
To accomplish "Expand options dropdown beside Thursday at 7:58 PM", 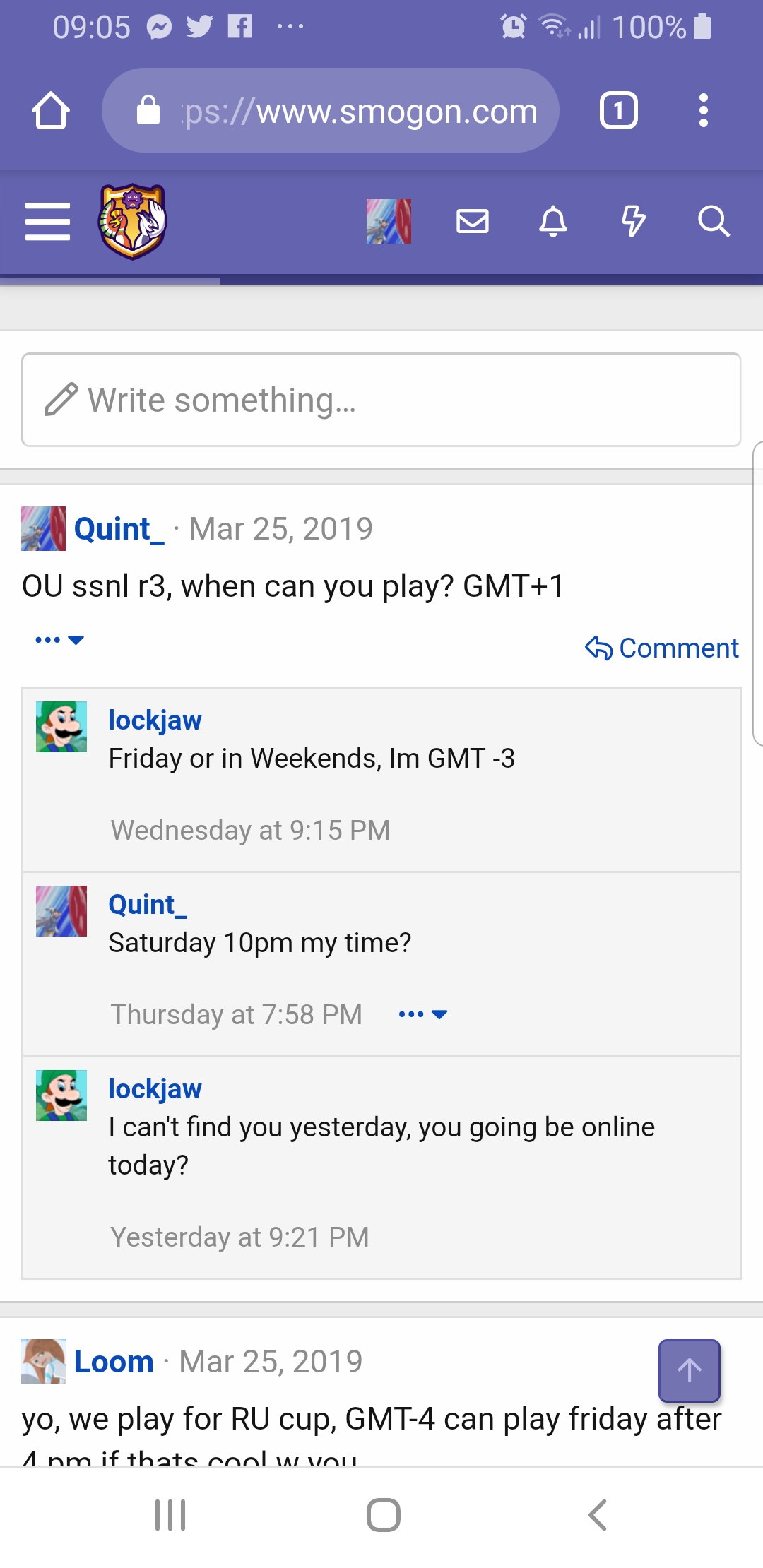I will tap(422, 1014).
